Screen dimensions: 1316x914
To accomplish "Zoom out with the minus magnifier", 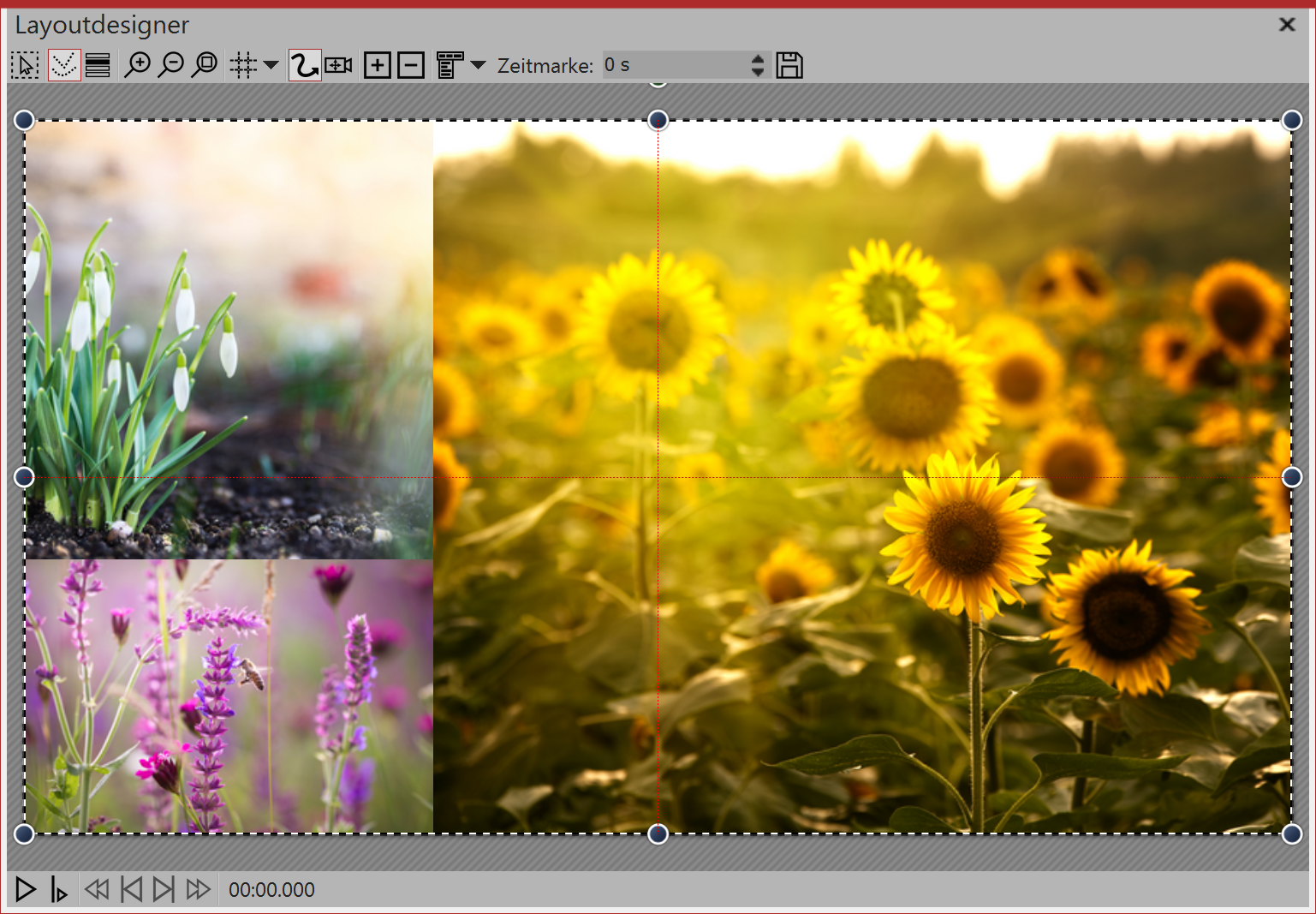I will click(x=171, y=65).
